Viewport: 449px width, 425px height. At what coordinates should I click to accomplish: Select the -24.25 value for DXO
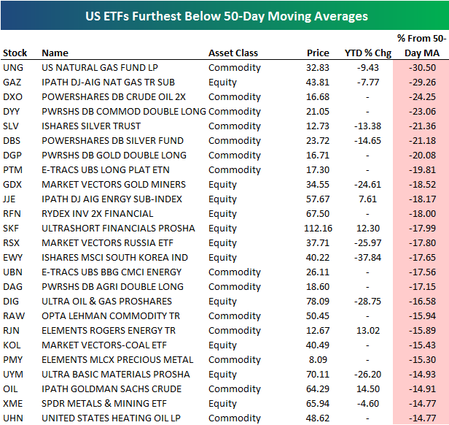[x=422, y=97]
